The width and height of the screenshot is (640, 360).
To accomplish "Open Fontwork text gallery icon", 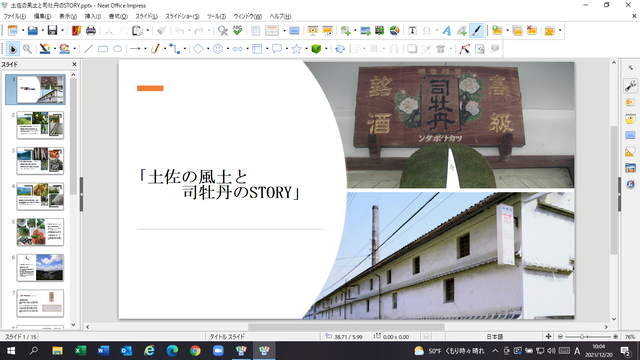I will click(447, 31).
